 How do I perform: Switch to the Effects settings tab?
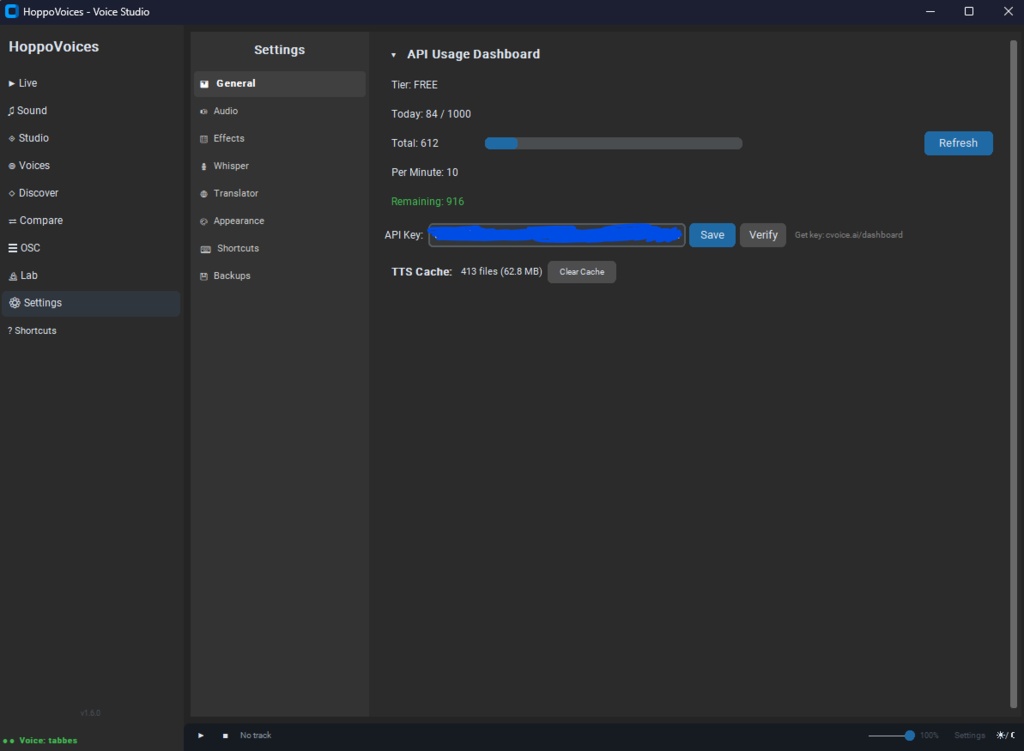coord(280,138)
